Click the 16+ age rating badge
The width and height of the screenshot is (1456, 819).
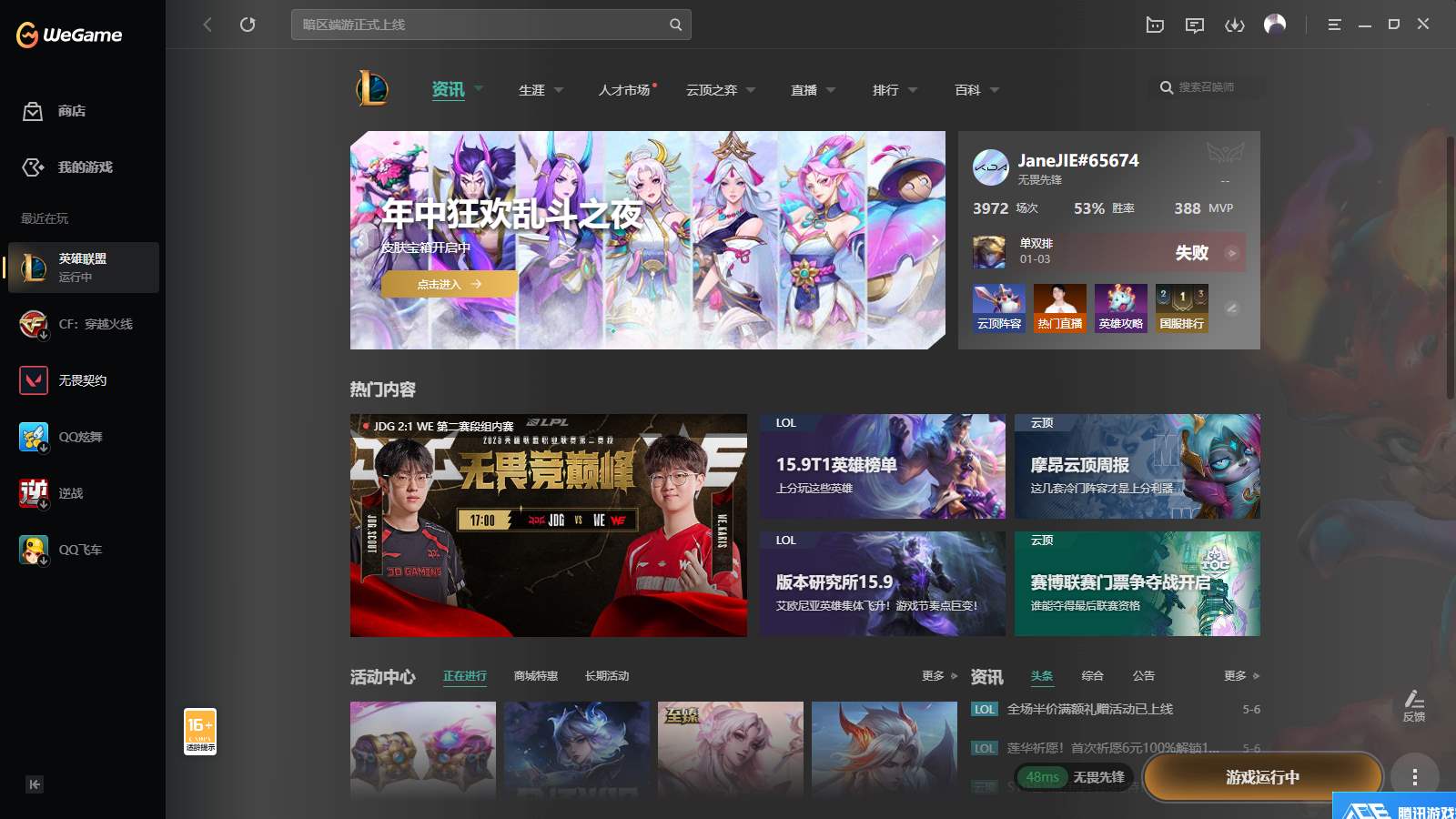[x=200, y=732]
